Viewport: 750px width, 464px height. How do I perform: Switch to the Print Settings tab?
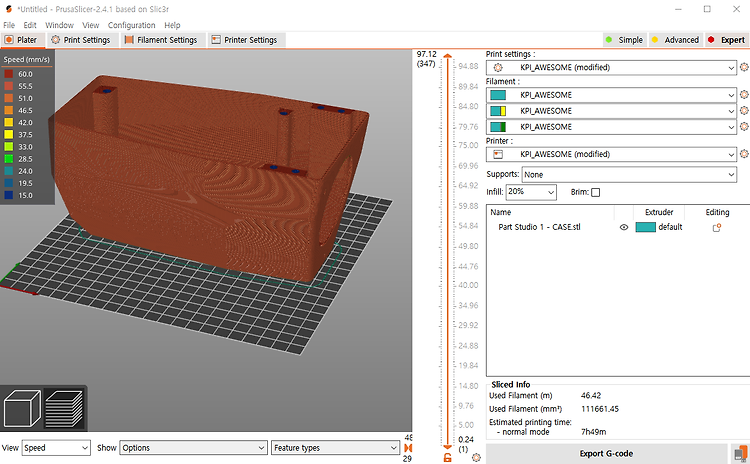(x=81, y=40)
